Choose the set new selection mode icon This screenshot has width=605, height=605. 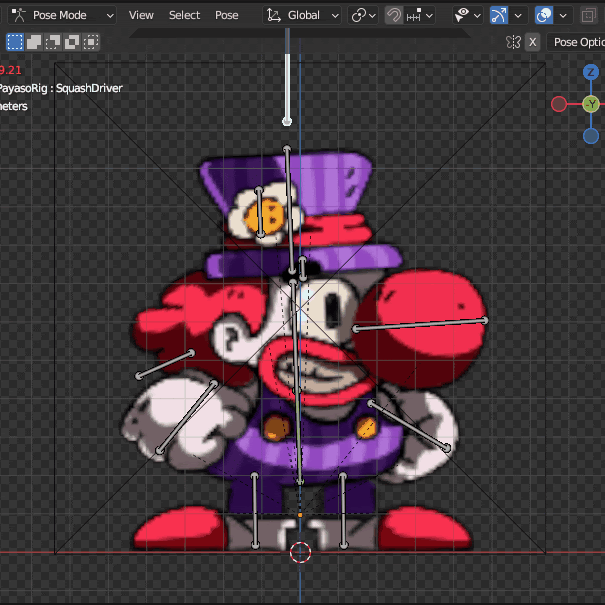point(15,42)
